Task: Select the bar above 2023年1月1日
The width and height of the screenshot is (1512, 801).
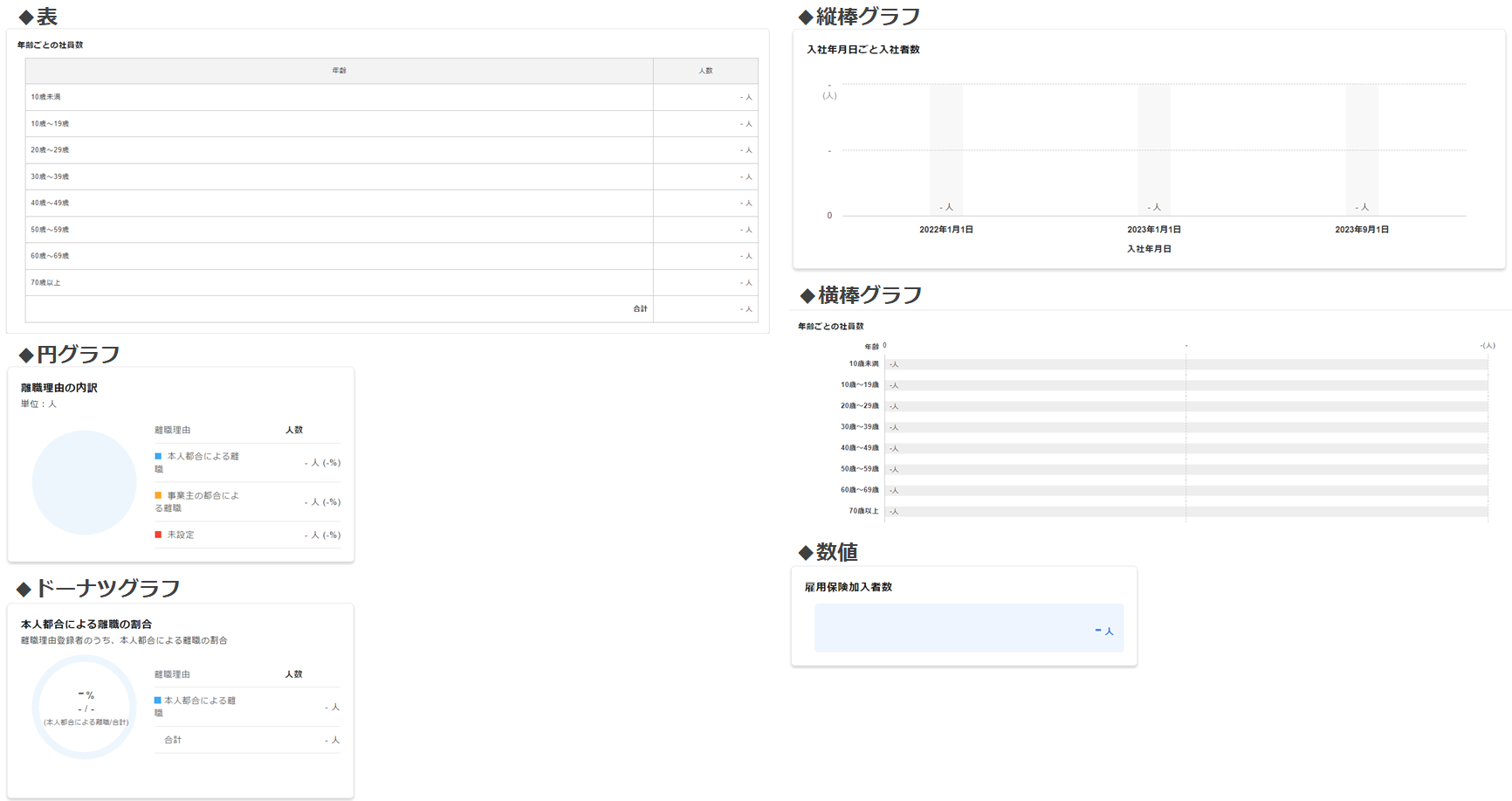Action: pyautogui.click(x=1154, y=149)
